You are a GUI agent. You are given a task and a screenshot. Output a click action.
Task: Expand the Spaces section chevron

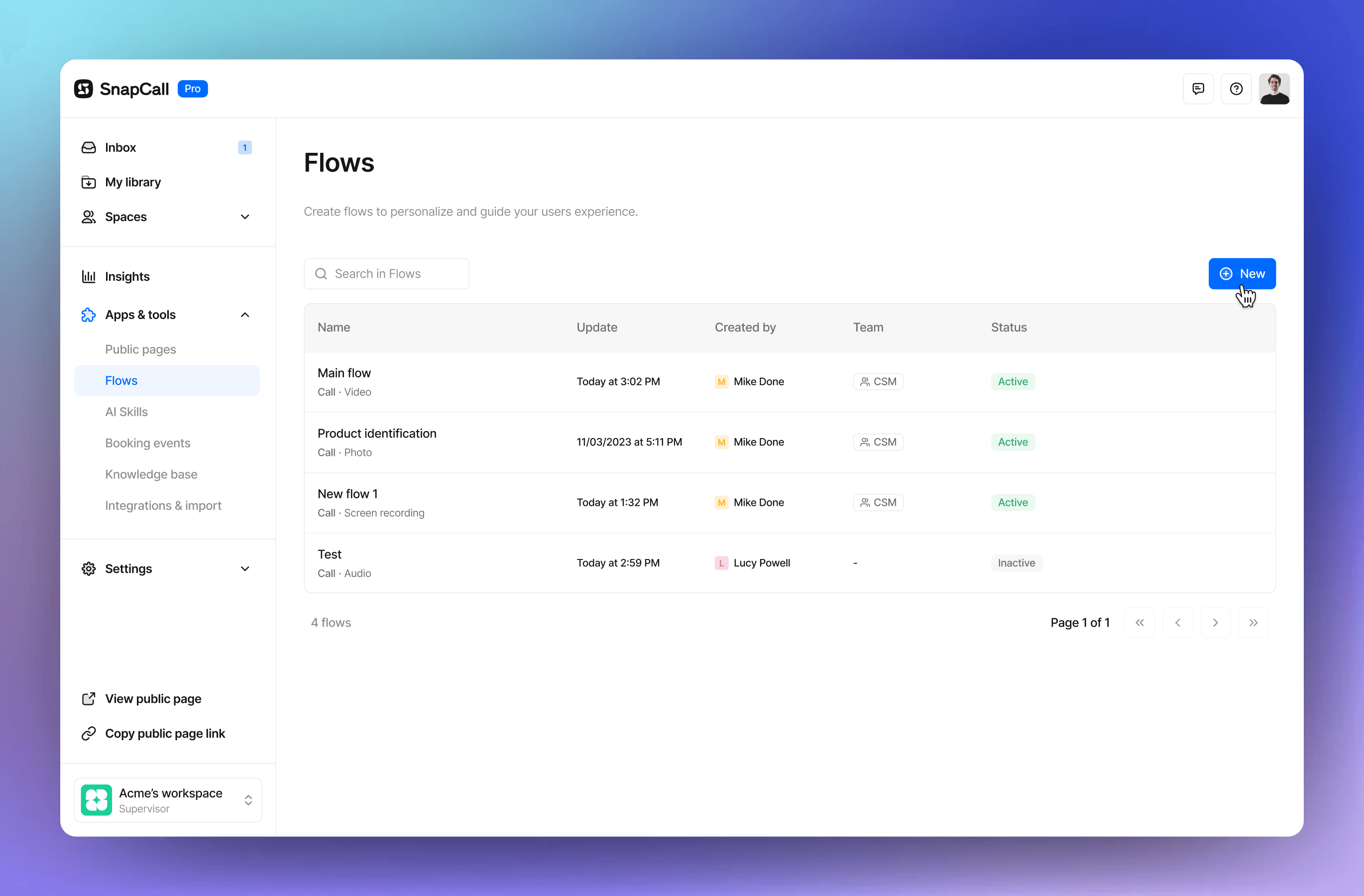(x=245, y=217)
